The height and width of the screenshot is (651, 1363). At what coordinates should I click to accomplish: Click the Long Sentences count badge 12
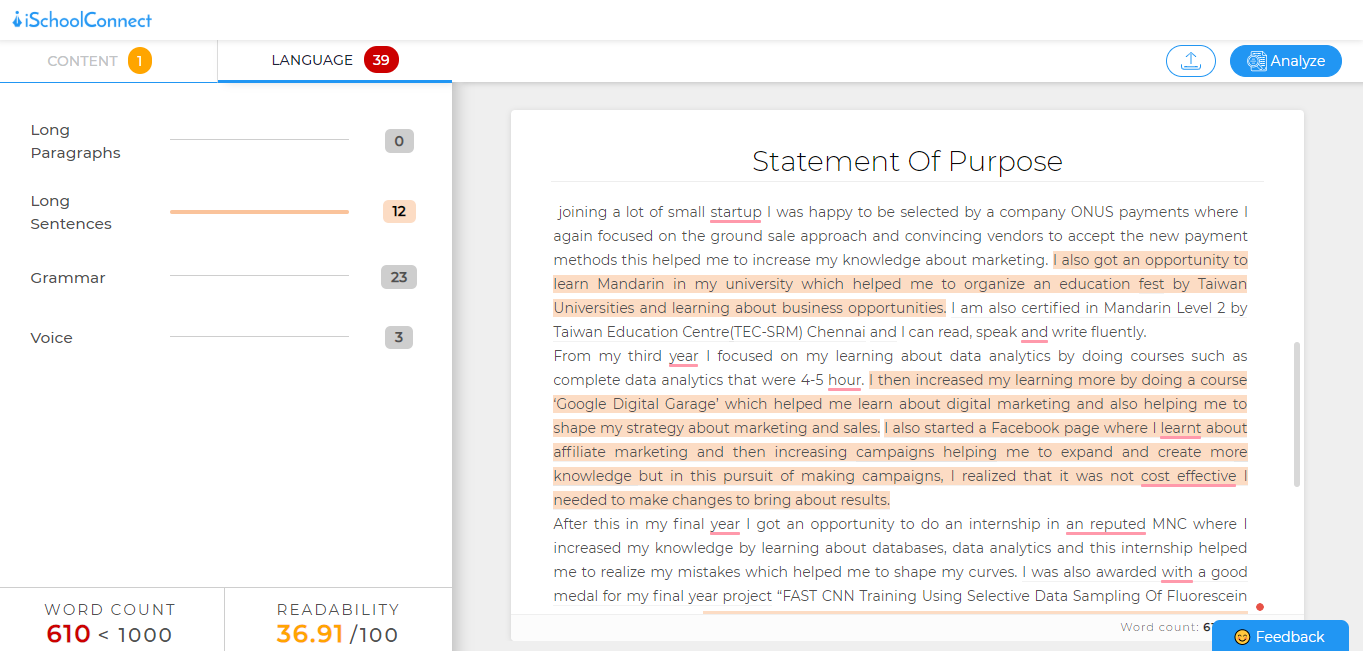[399, 212]
